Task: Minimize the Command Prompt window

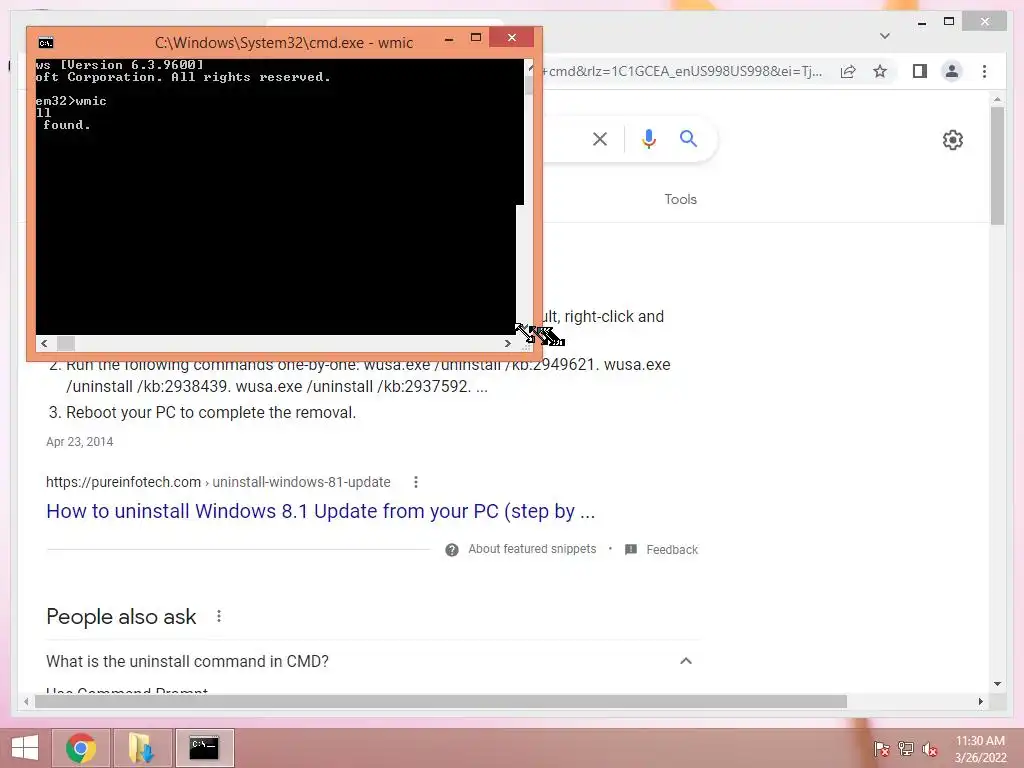Action: [x=449, y=39]
